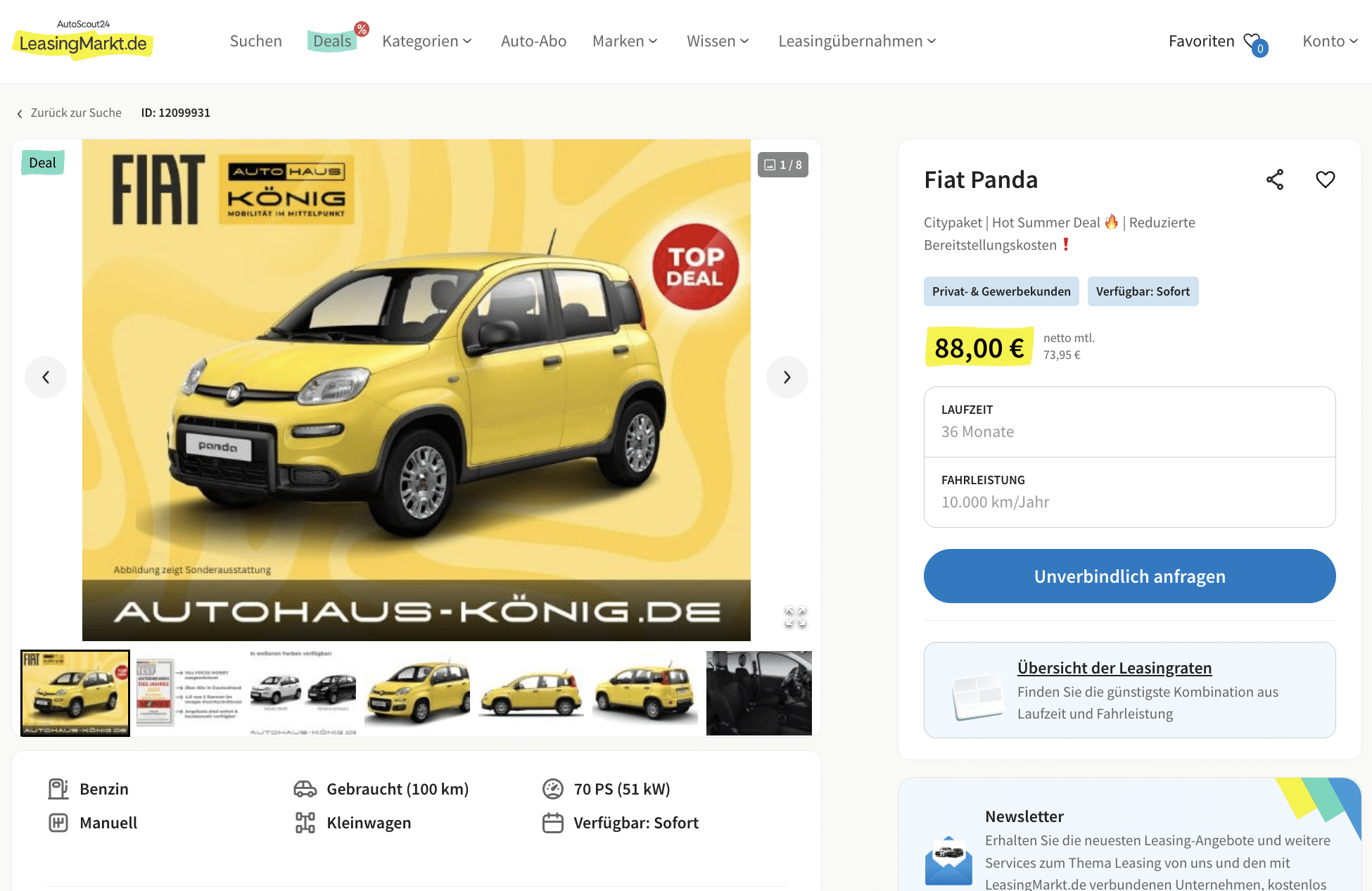Select the dark interior photo thumbnail
Viewport: 1372px width, 891px height.
tap(758, 693)
